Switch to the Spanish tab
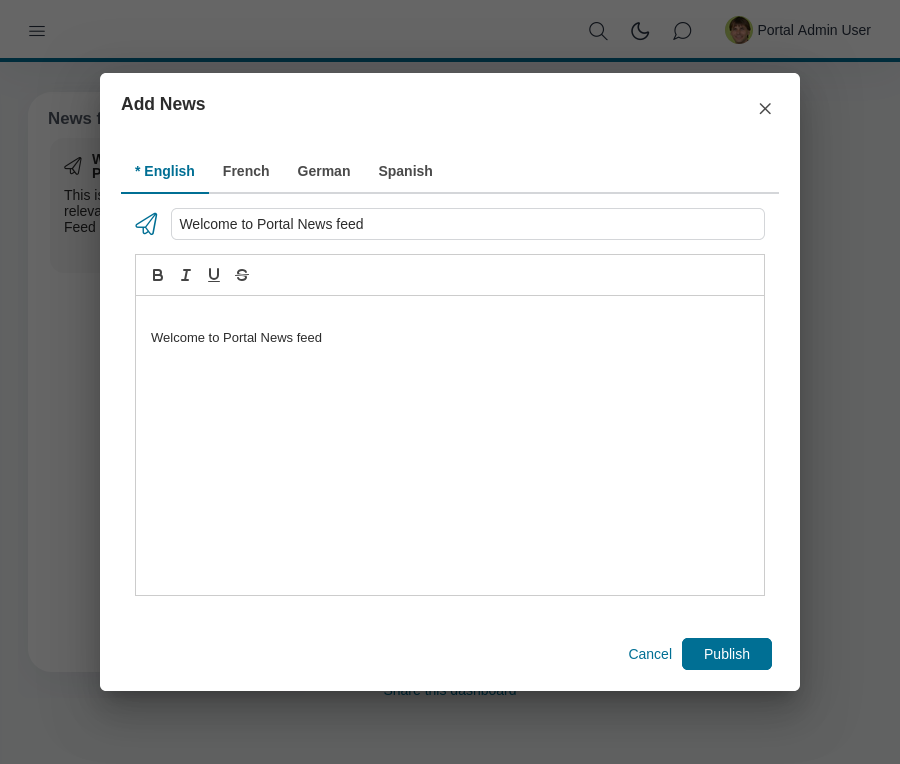The height and width of the screenshot is (764, 900). (405, 171)
